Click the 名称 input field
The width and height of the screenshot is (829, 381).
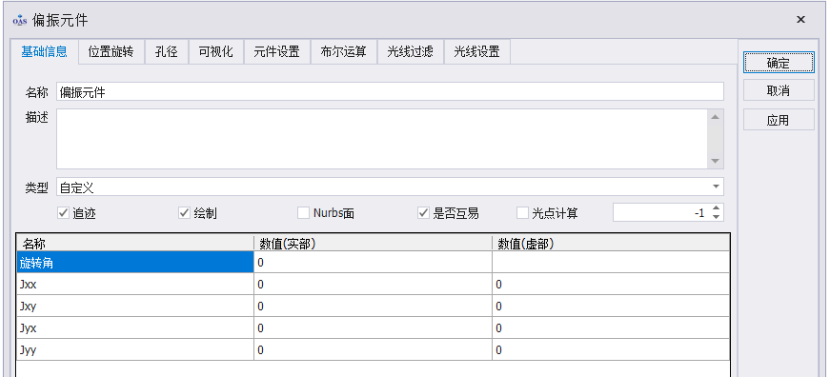[x=390, y=91]
